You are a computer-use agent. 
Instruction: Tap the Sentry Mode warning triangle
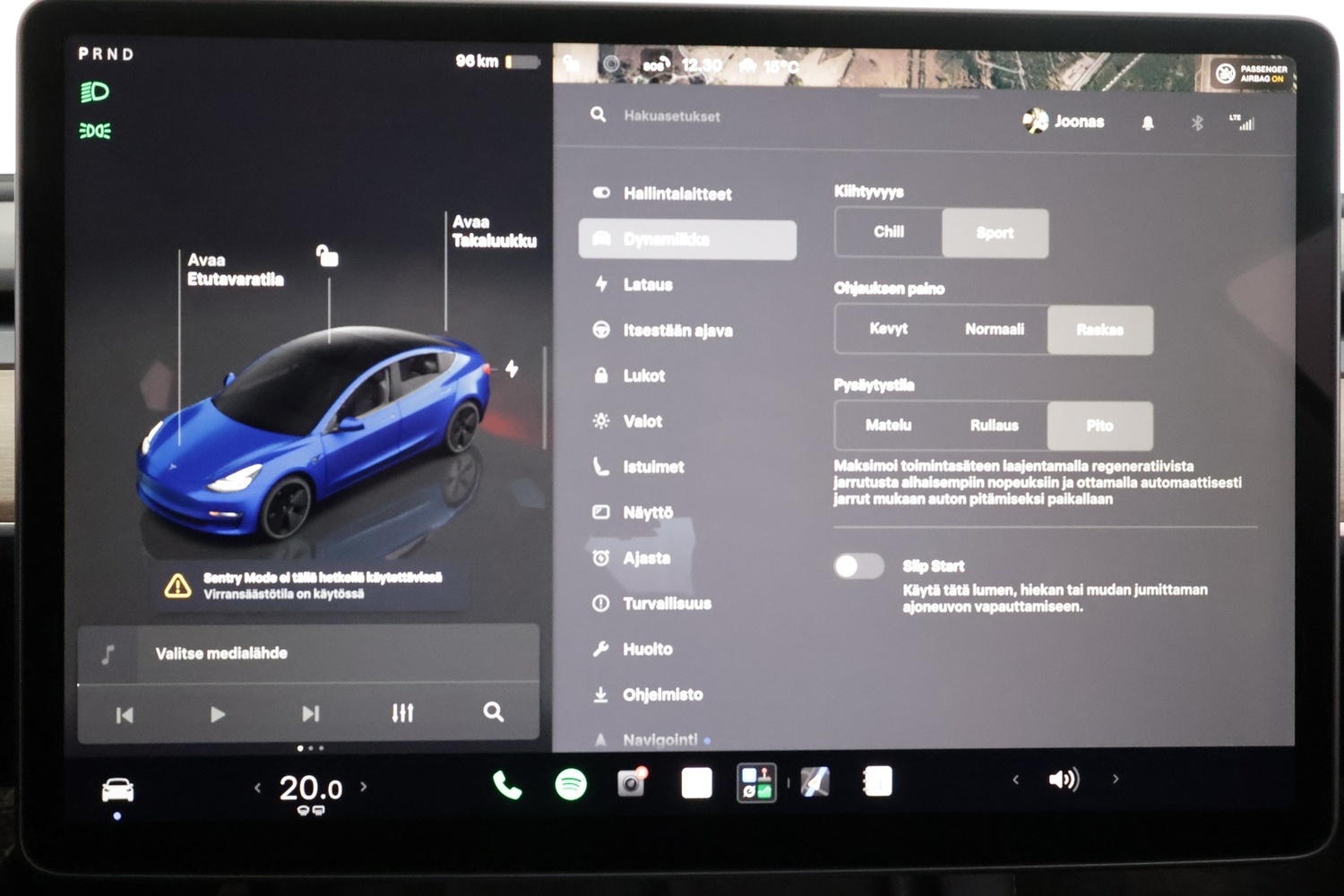point(177,586)
